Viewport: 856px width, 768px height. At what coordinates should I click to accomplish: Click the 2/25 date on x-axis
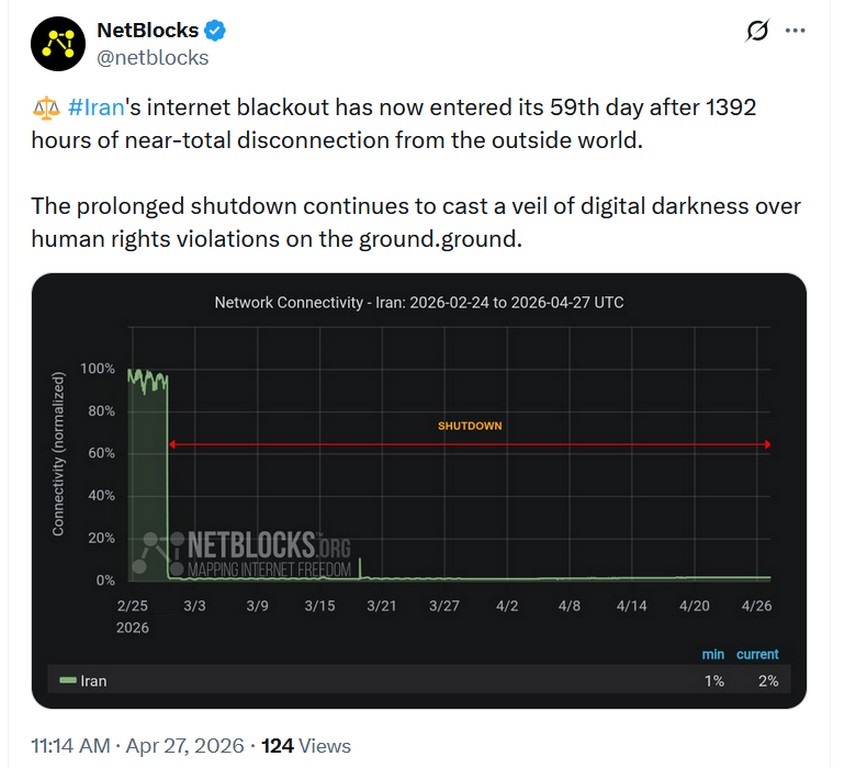pyautogui.click(x=133, y=606)
